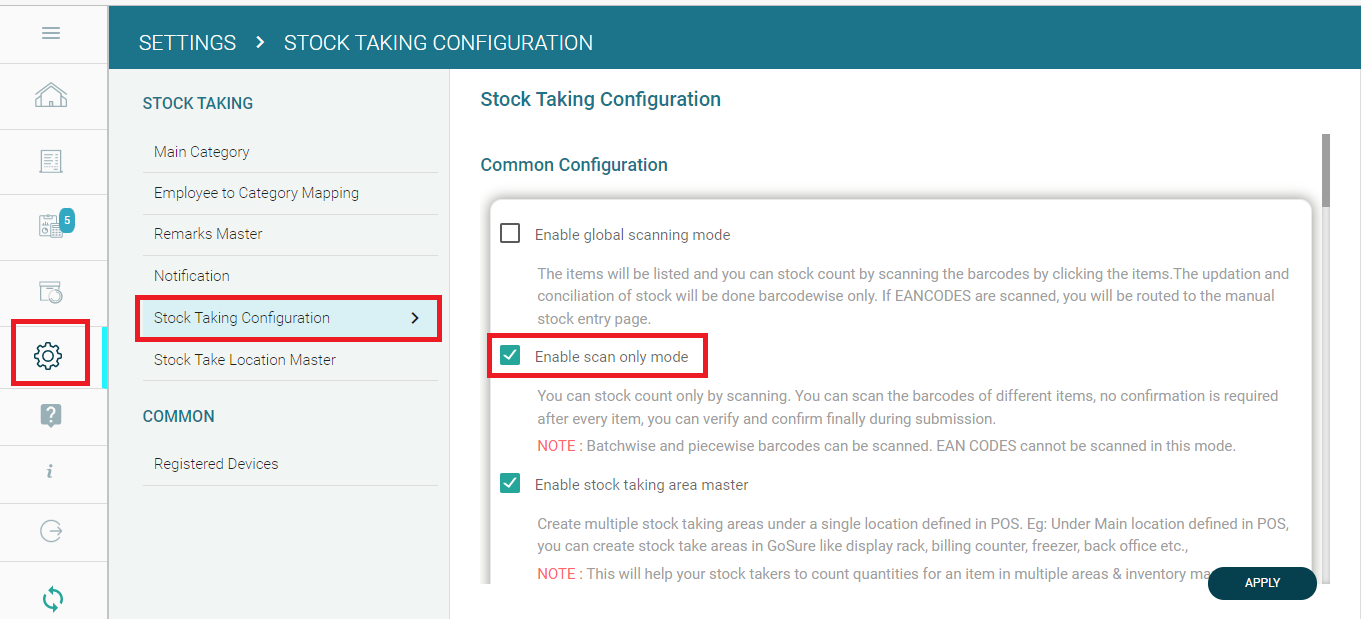Open the hamburger menu
This screenshot has width=1361, height=619.
pyautogui.click(x=51, y=33)
